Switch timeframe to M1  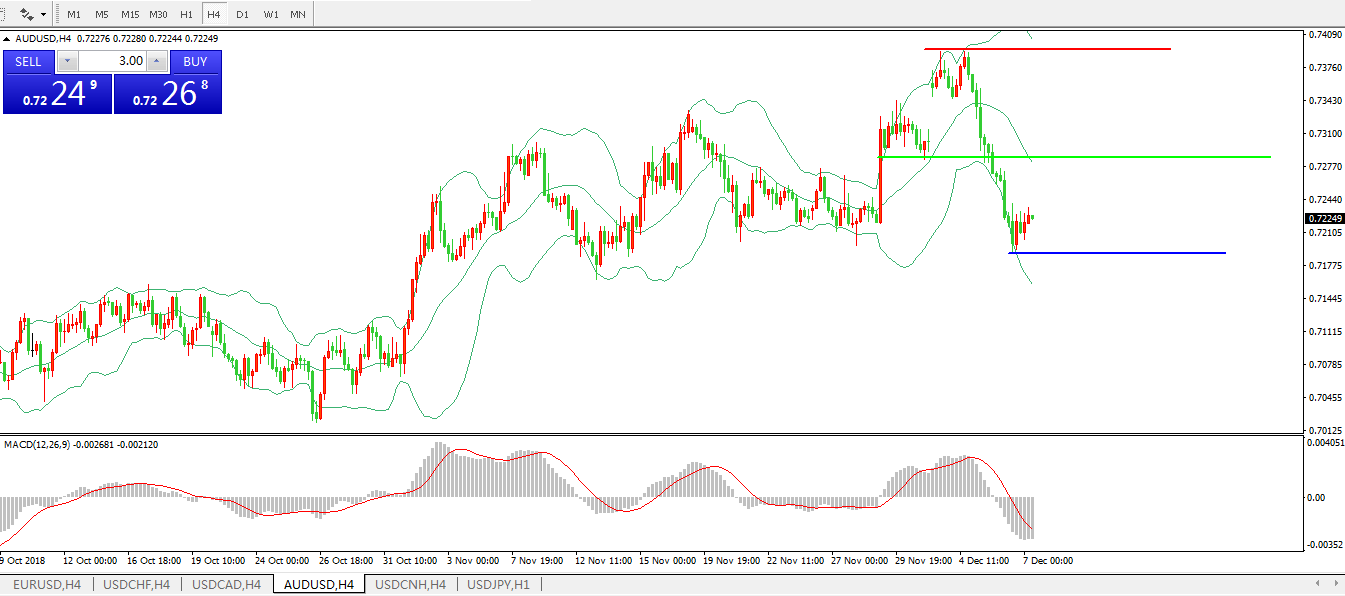(x=74, y=15)
